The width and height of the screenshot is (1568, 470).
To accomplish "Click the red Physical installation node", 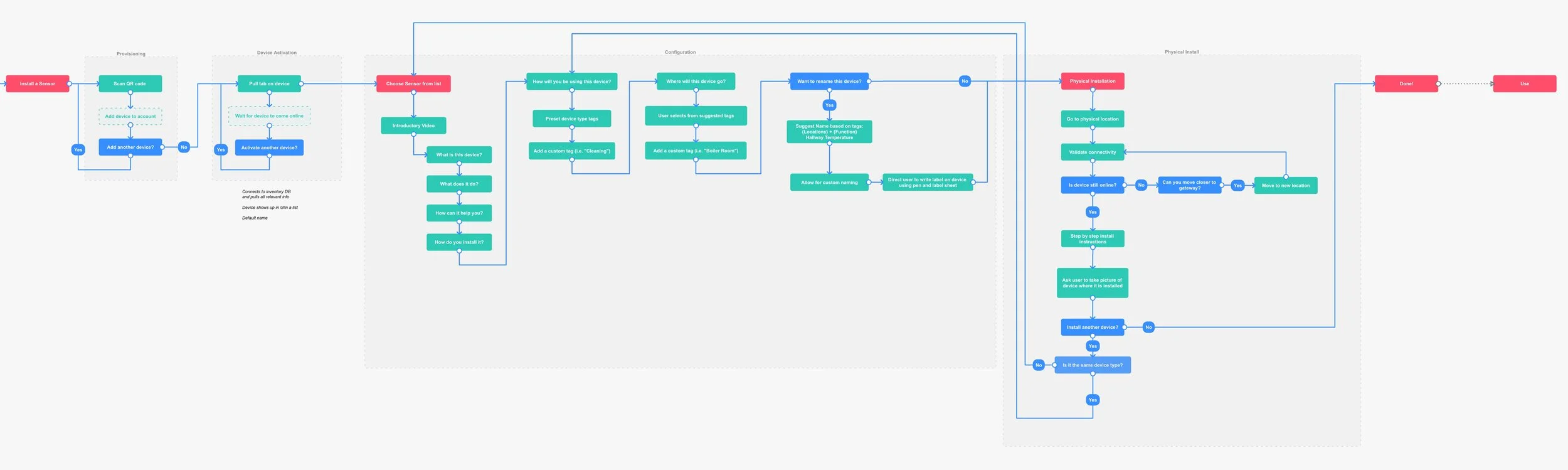I will pos(1093,81).
